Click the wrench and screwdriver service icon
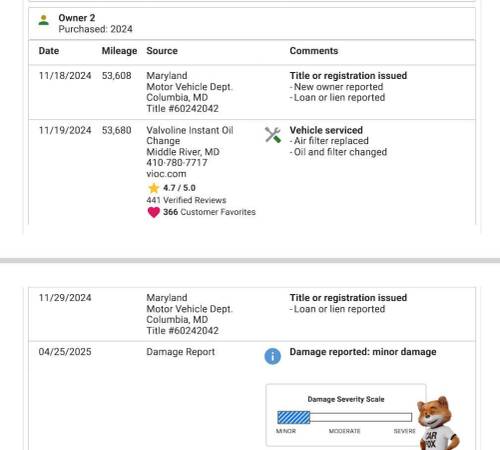500x450 pixels. point(273,135)
